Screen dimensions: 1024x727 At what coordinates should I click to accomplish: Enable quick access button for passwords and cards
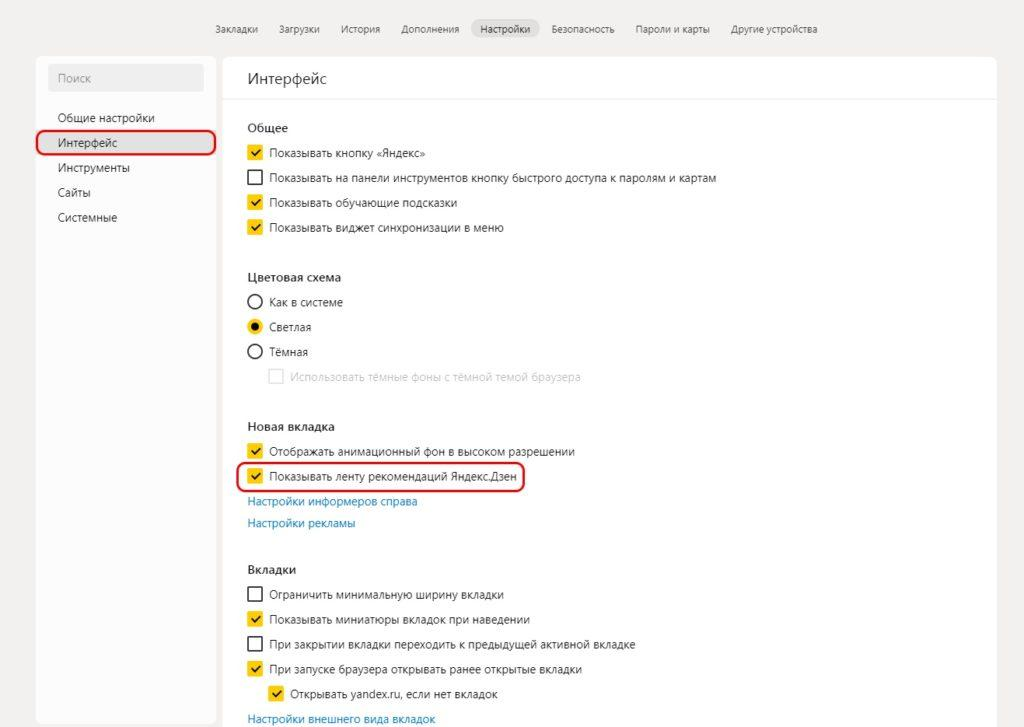(x=255, y=178)
